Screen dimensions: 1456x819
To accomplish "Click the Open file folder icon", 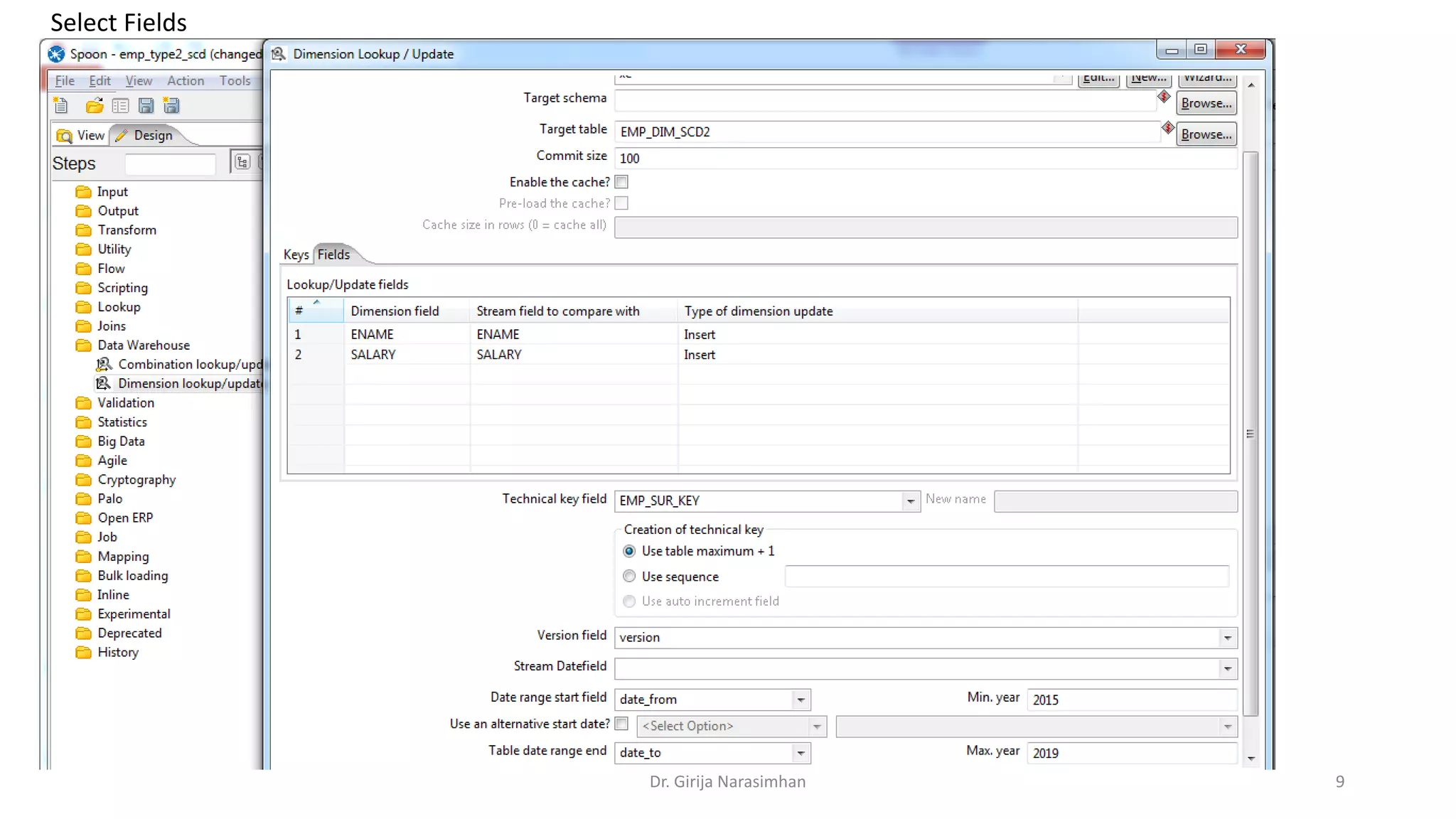I will click(94, 106).
